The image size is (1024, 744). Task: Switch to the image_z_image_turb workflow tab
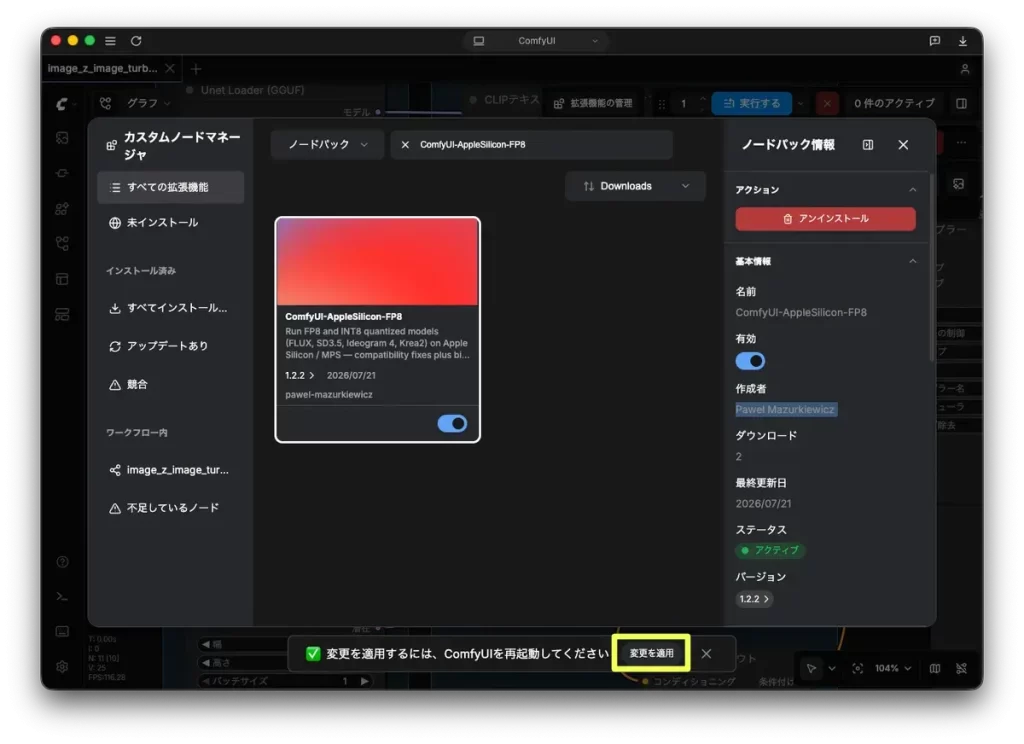(103, 68)
